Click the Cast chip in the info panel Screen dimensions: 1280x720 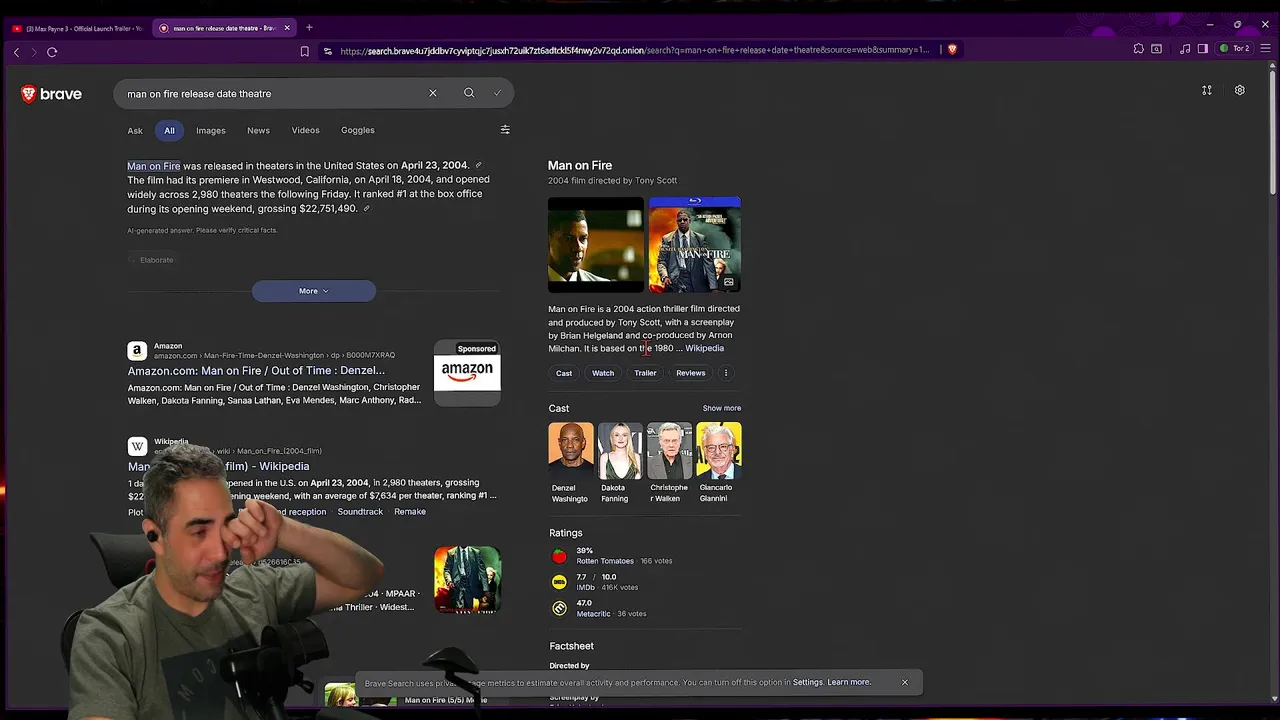coord(564,373)
